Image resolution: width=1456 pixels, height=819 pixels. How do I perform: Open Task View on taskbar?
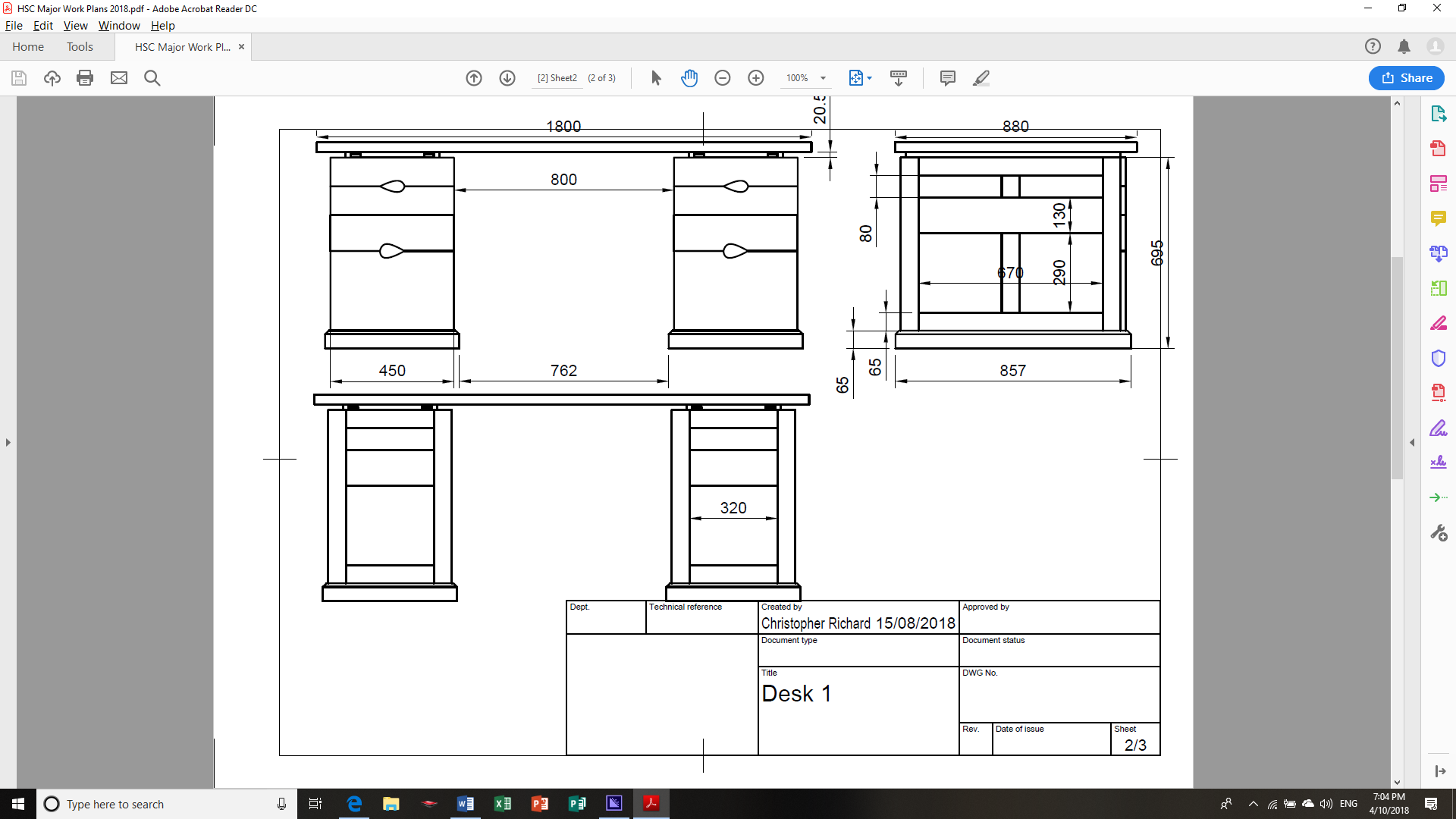pos(315,804)
